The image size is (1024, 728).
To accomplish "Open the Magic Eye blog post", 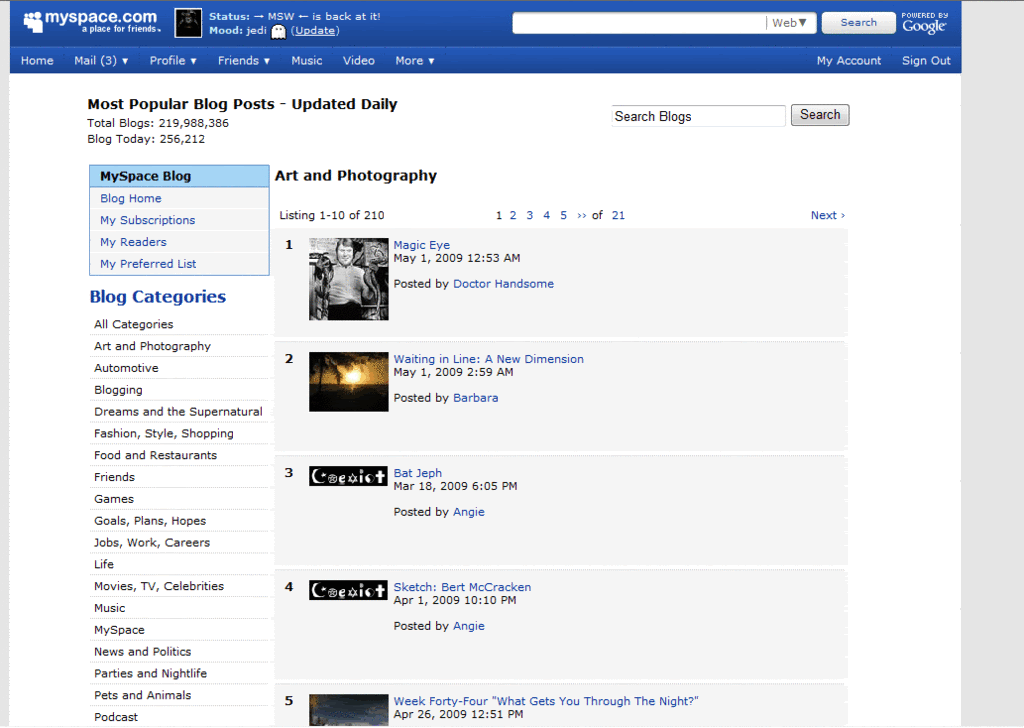I will click(421, 245).
